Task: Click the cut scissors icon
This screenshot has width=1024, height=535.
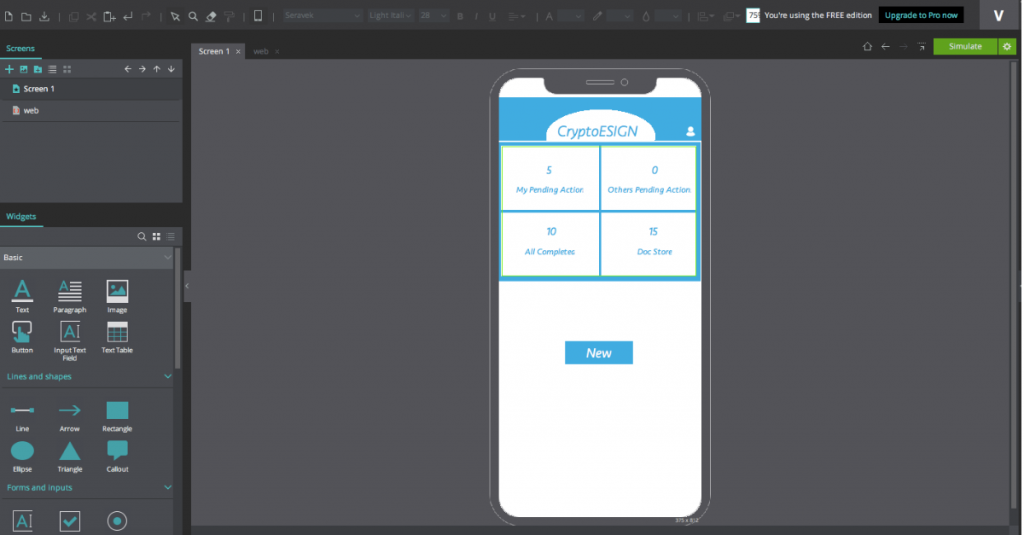Action: point(91,16)
